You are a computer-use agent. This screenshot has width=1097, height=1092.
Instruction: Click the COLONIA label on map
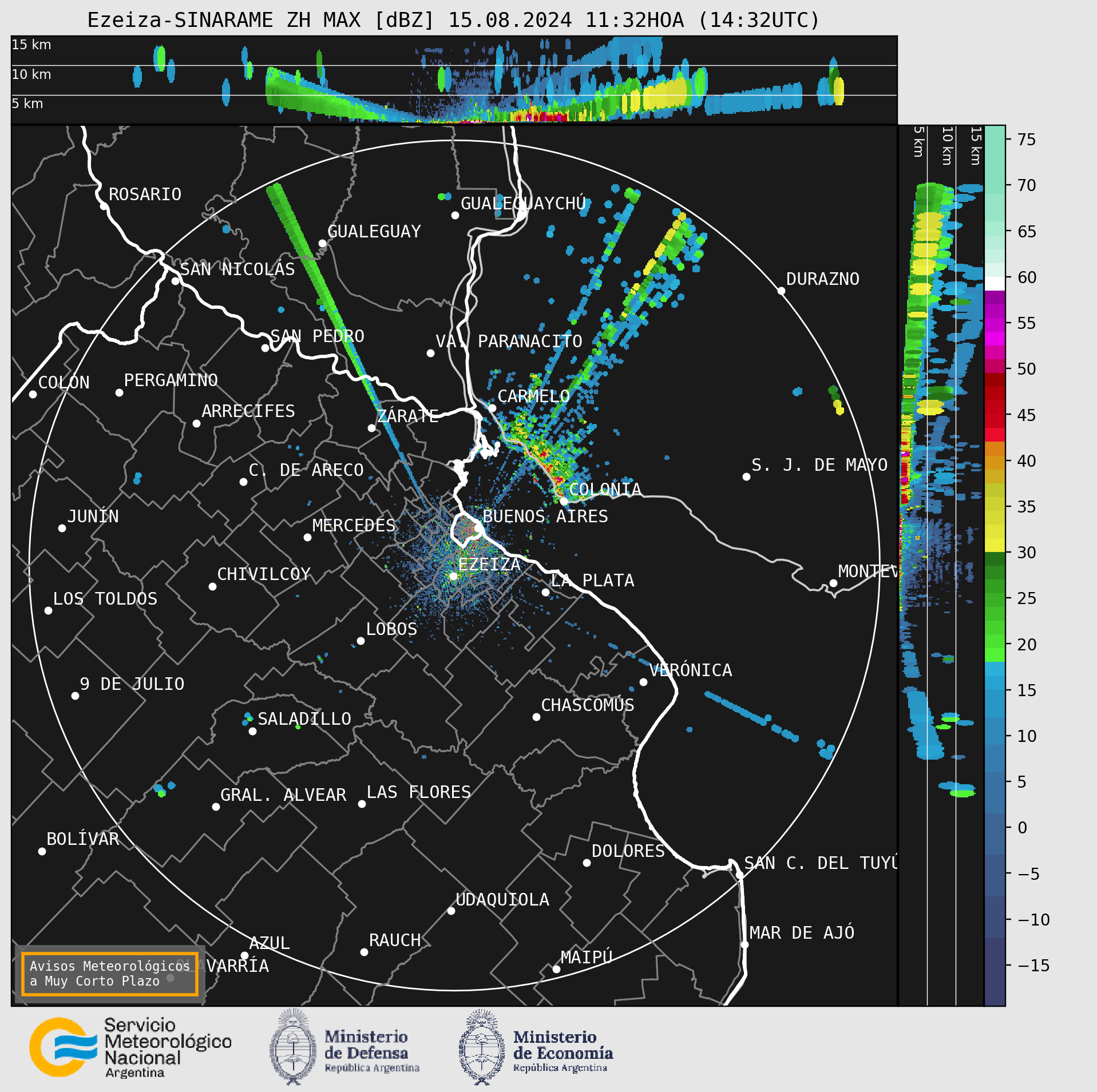click(x=605, y=490)
